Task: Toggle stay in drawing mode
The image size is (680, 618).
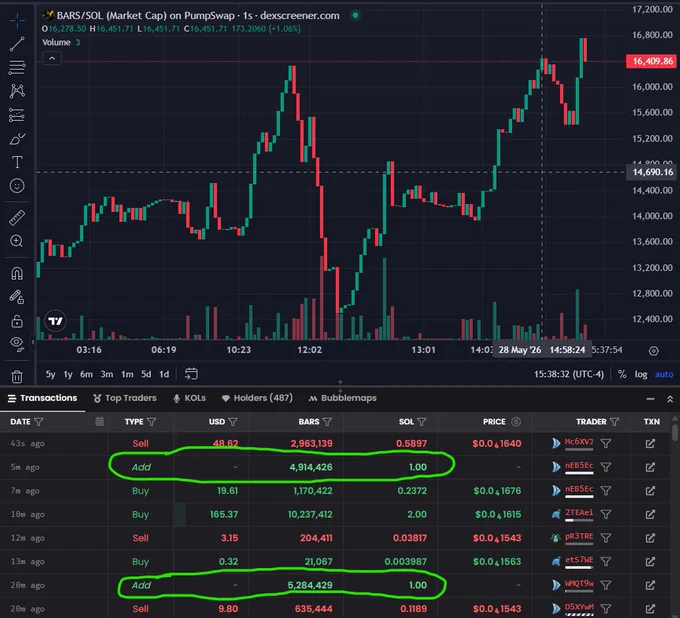Action: [17, 297]
